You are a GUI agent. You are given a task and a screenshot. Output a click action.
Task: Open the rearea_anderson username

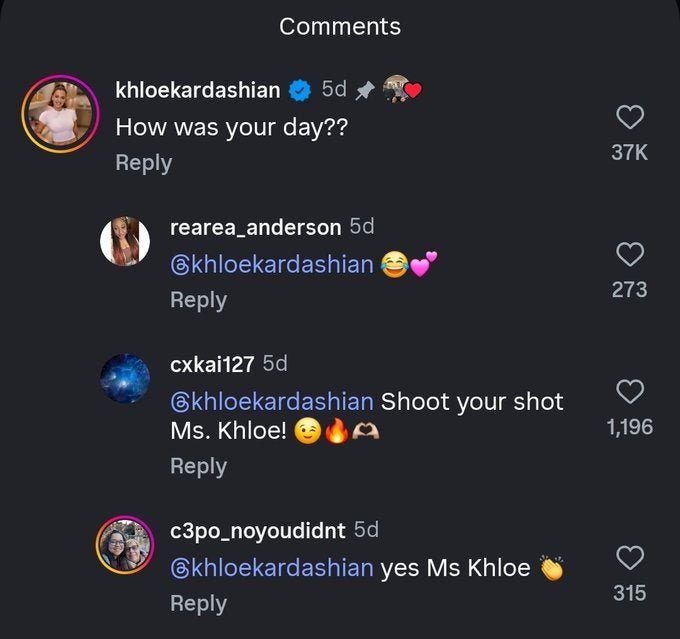click(x=255, y=228)
